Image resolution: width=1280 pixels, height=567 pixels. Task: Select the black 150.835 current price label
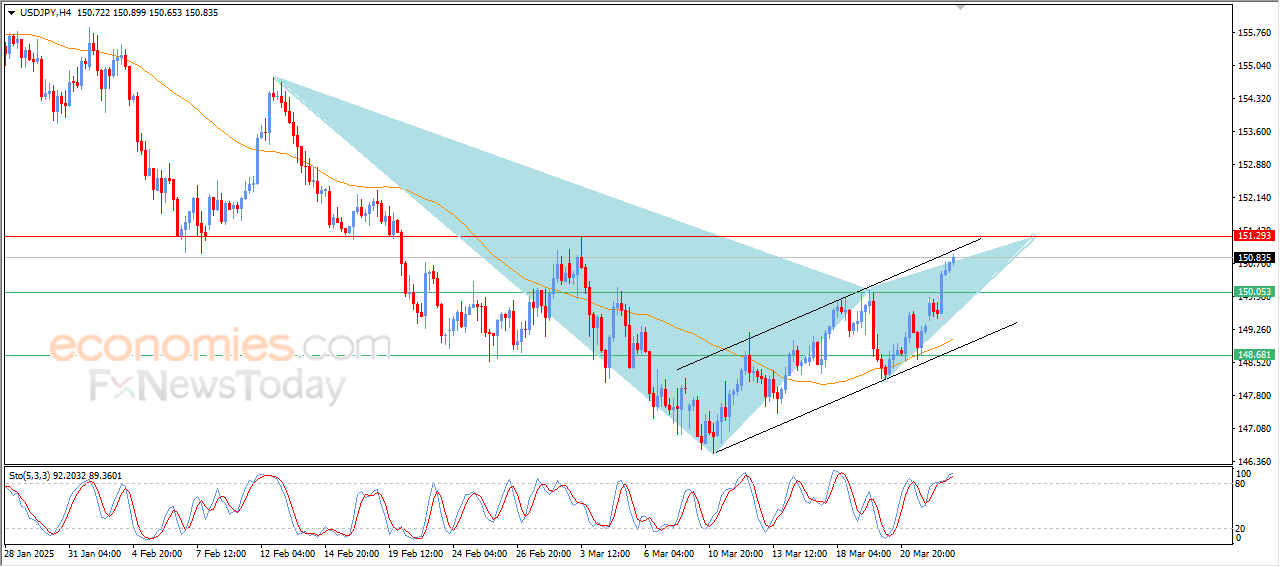click(x=1254, y=258)
